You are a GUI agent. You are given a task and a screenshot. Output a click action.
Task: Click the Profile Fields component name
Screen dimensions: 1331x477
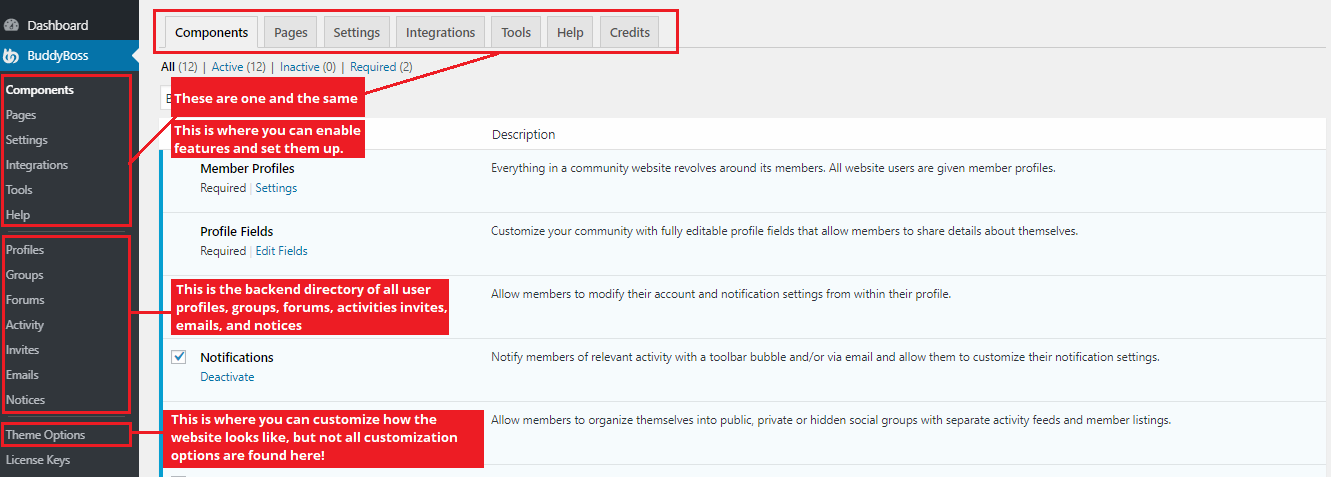237,231
